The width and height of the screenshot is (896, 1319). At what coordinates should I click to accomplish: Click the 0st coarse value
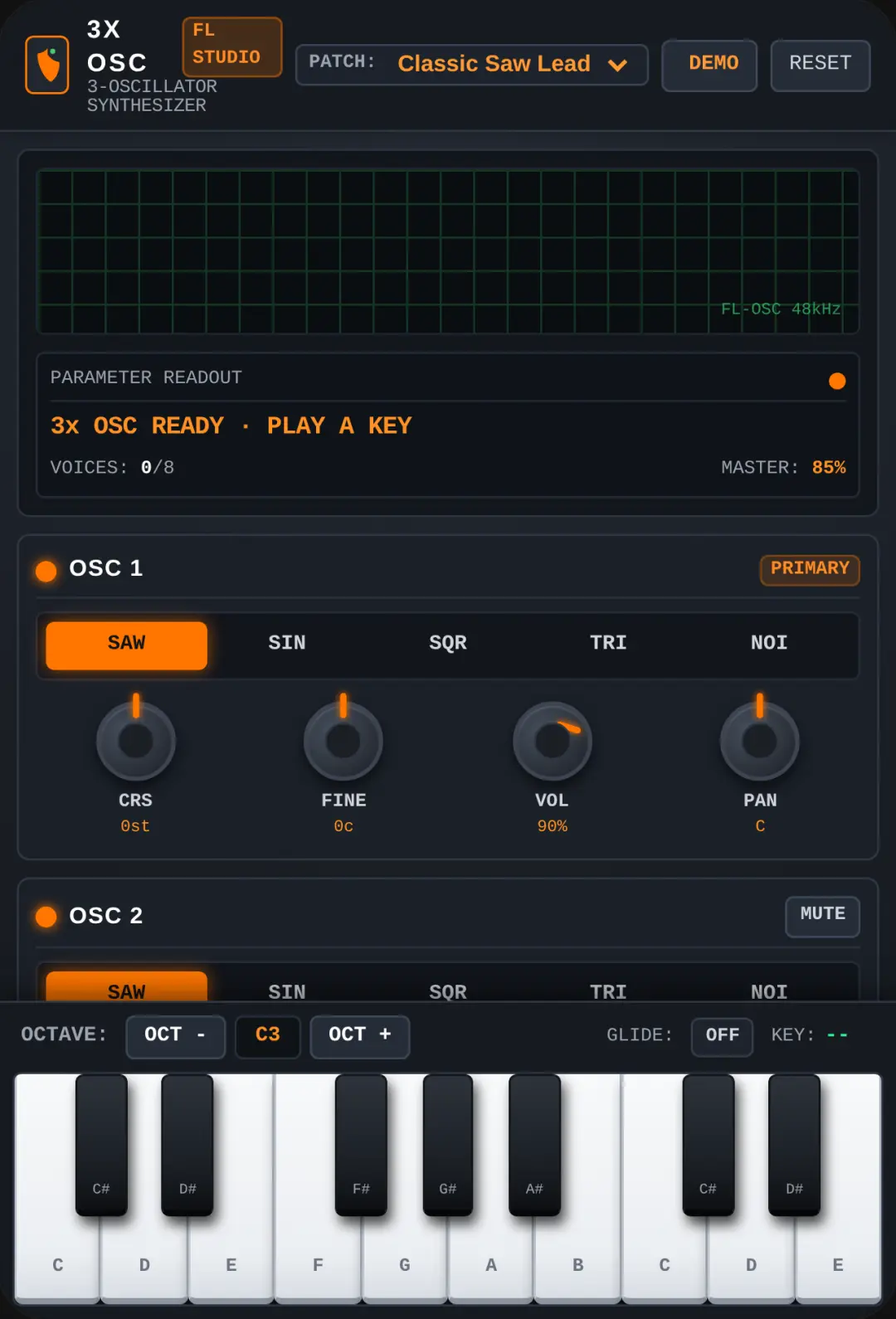pos(135,826)
